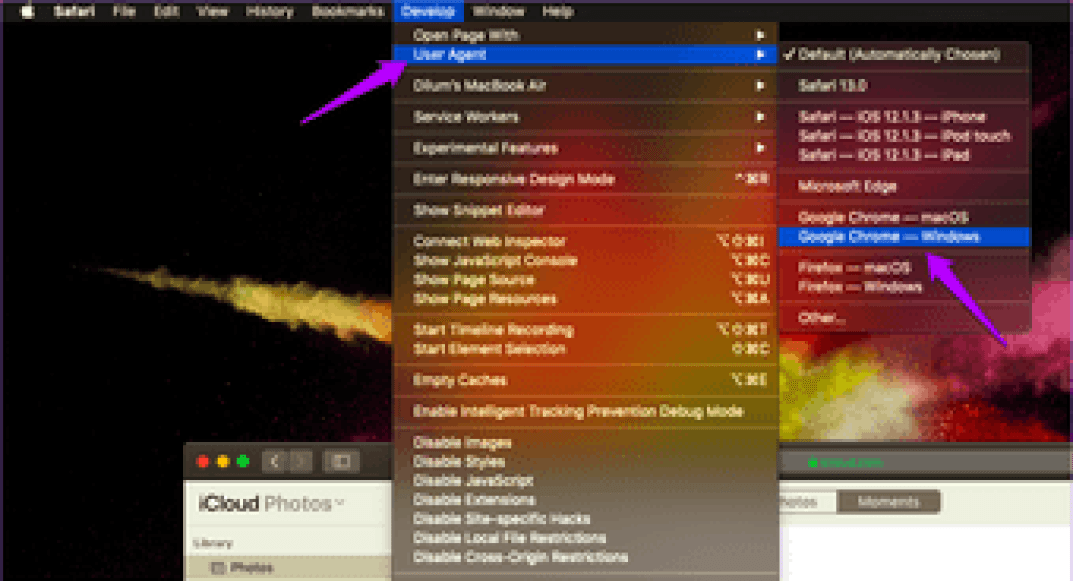
Task: Toggle Disable Images option
Action: pos(462,443)
